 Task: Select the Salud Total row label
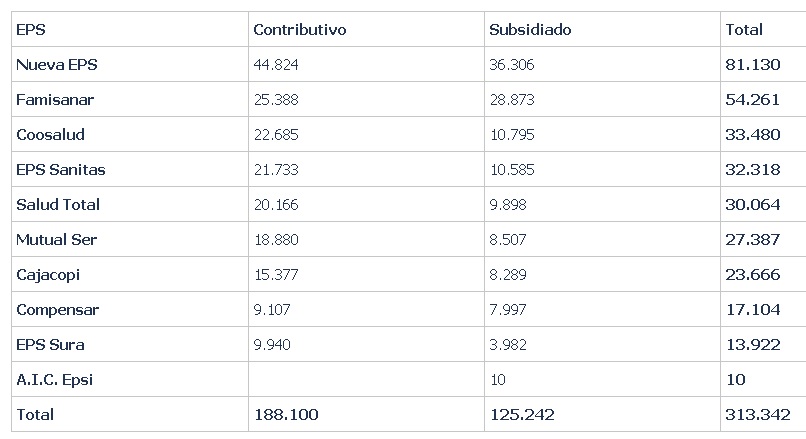coord(57,205)
